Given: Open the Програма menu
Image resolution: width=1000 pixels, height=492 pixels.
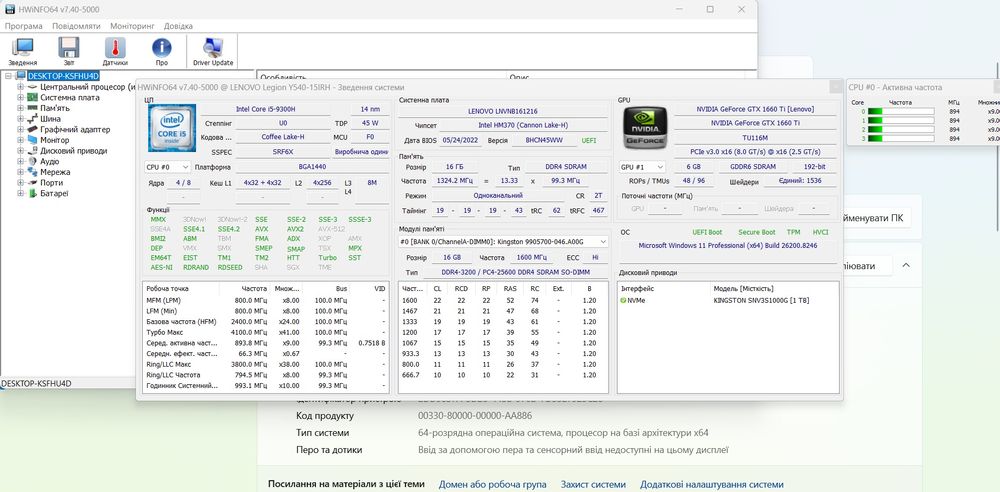Looking at the screenshot, I should tap(24, 26).
